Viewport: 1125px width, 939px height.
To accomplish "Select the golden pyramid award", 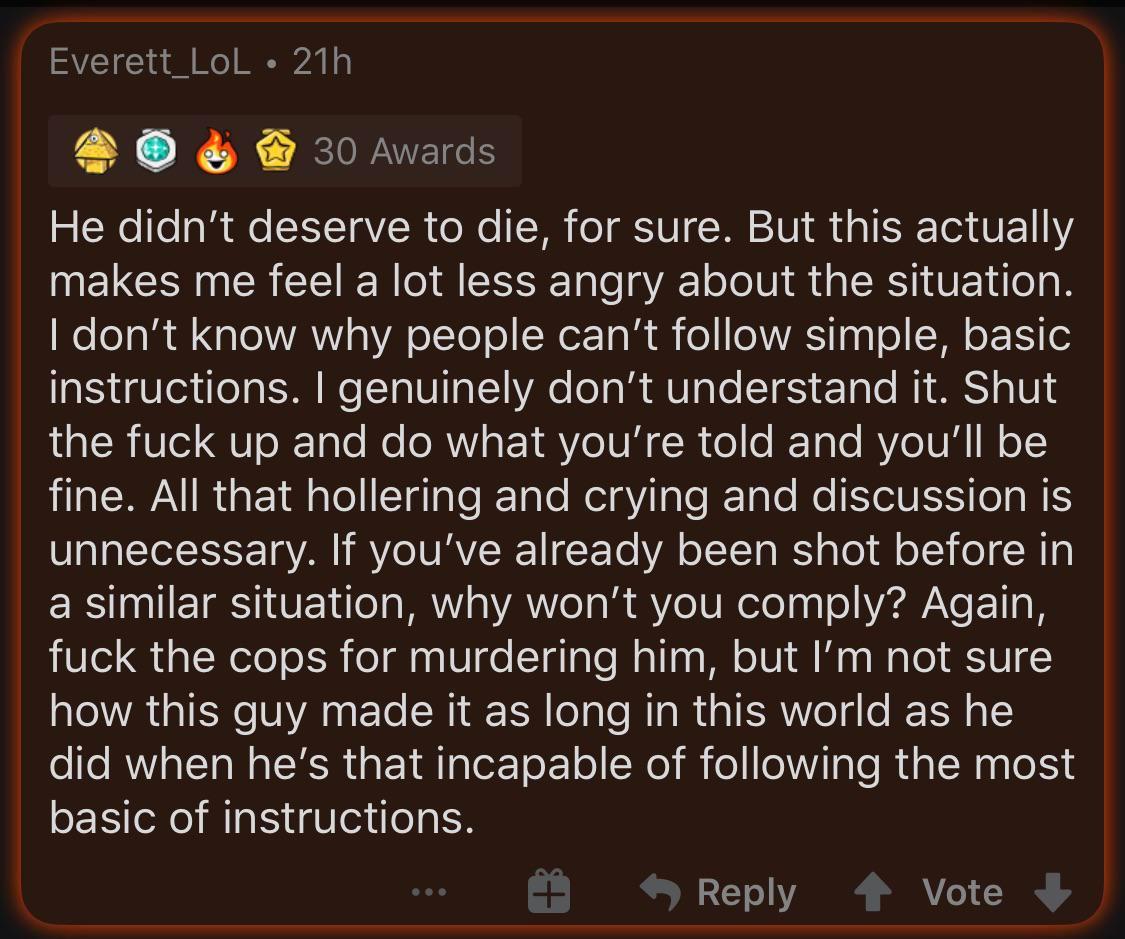I will tap(95, 151).
